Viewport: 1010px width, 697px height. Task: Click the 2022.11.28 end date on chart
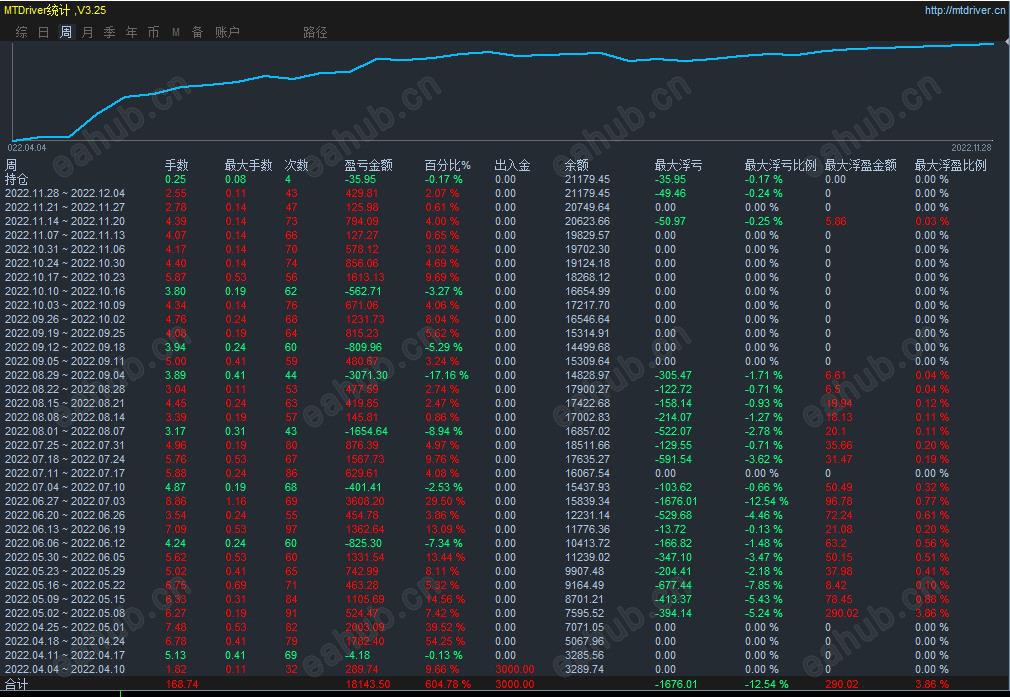tap(971, 148)
